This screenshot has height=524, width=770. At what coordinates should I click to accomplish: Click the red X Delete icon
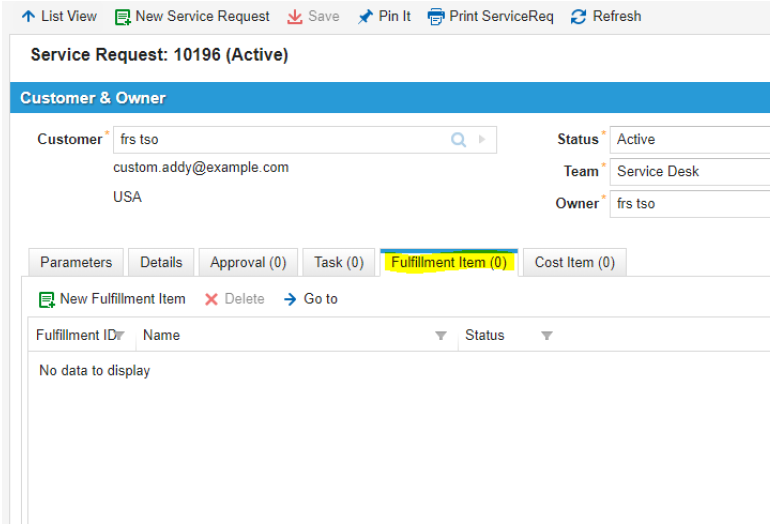pyautogui.click(x=211, y=299)
